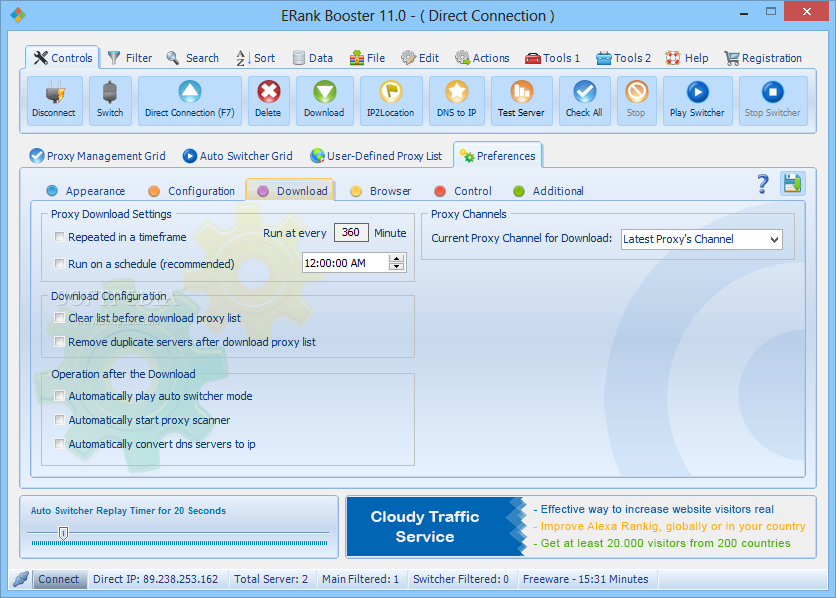Viewport: 836px width, 598px height.
Task: Open the Sort ribbon tab
Action: (256, 58)
